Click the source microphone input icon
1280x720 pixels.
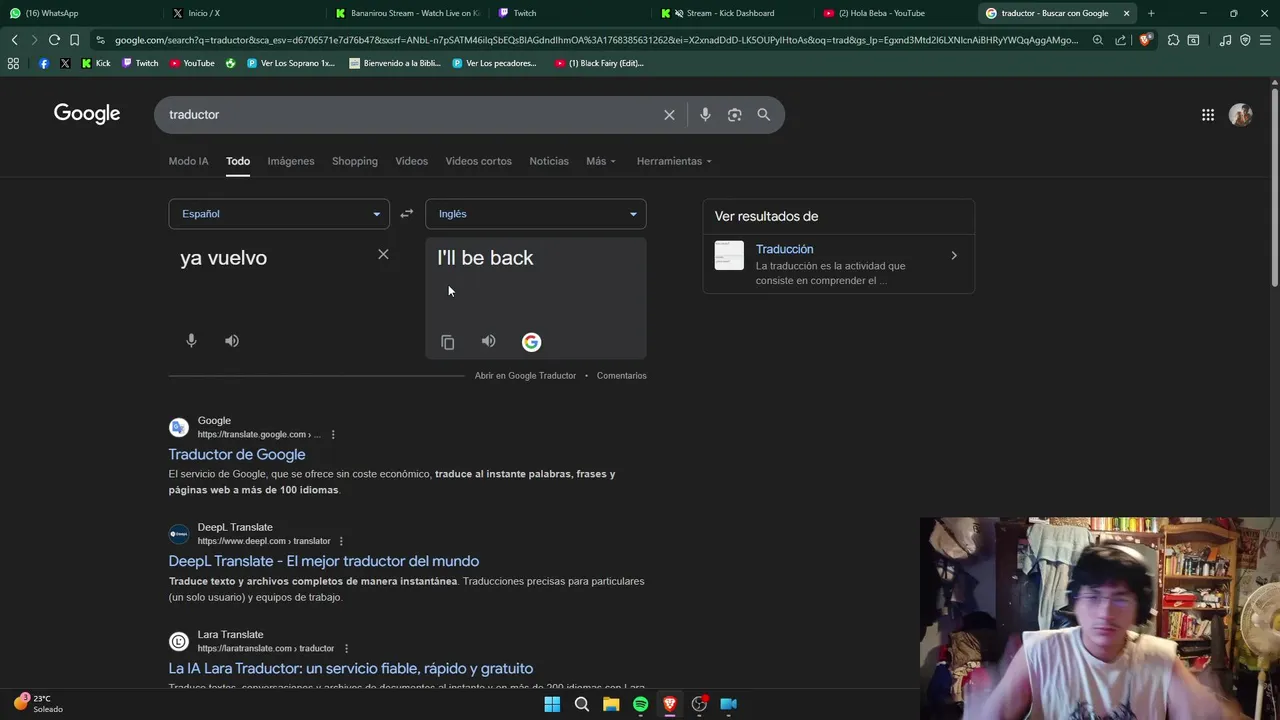[191, 341]
